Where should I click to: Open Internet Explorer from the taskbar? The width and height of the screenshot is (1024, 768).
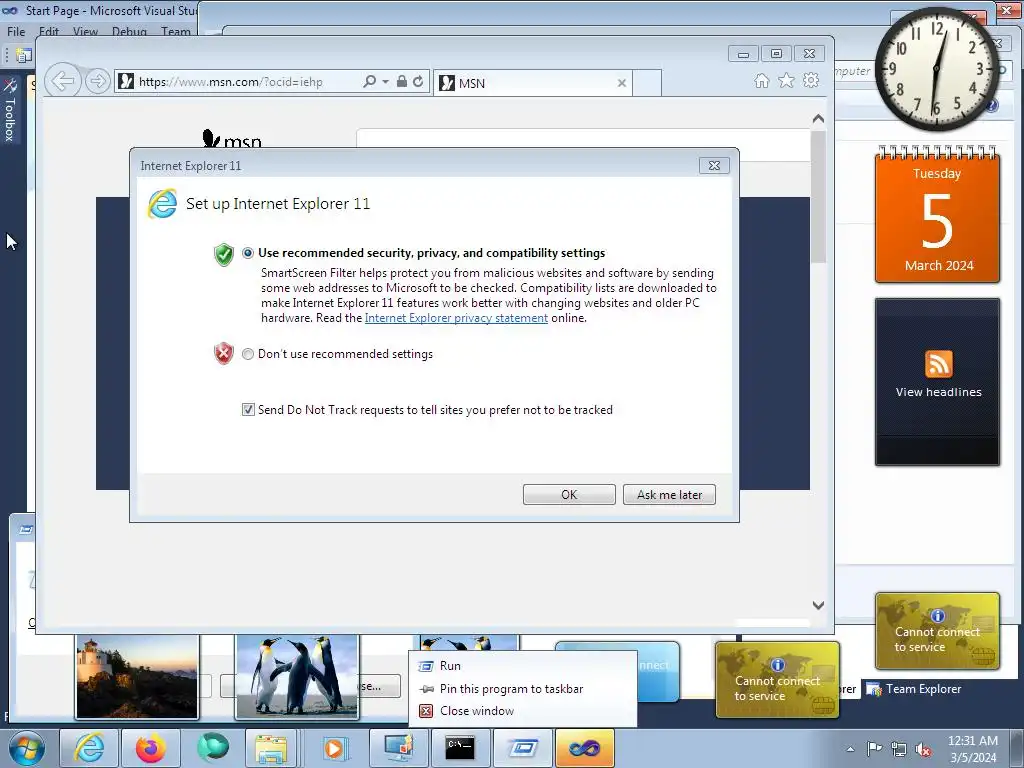coord(89,748)
